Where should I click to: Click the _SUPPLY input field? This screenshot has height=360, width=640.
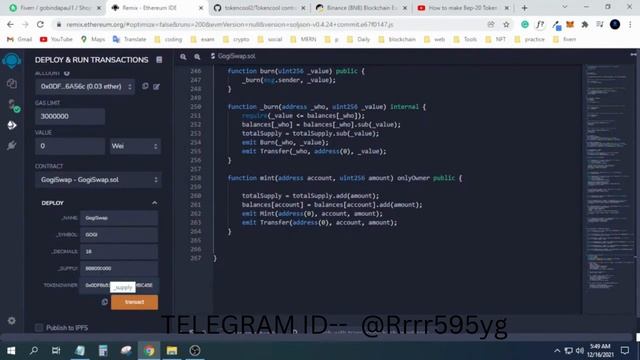point(119,268)
